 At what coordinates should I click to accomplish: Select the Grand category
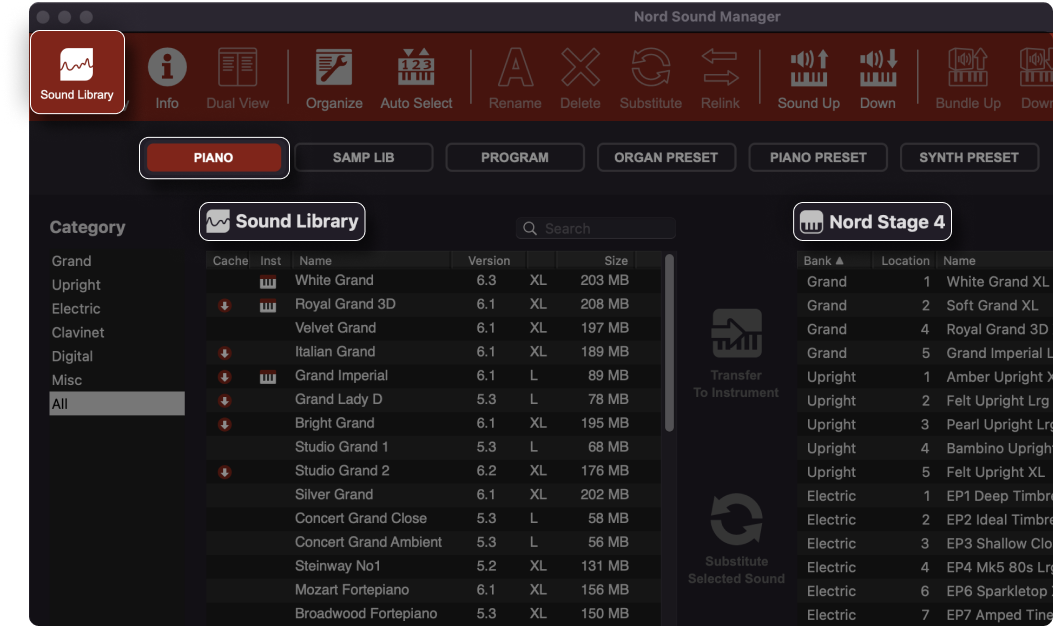tap(71, 261)
